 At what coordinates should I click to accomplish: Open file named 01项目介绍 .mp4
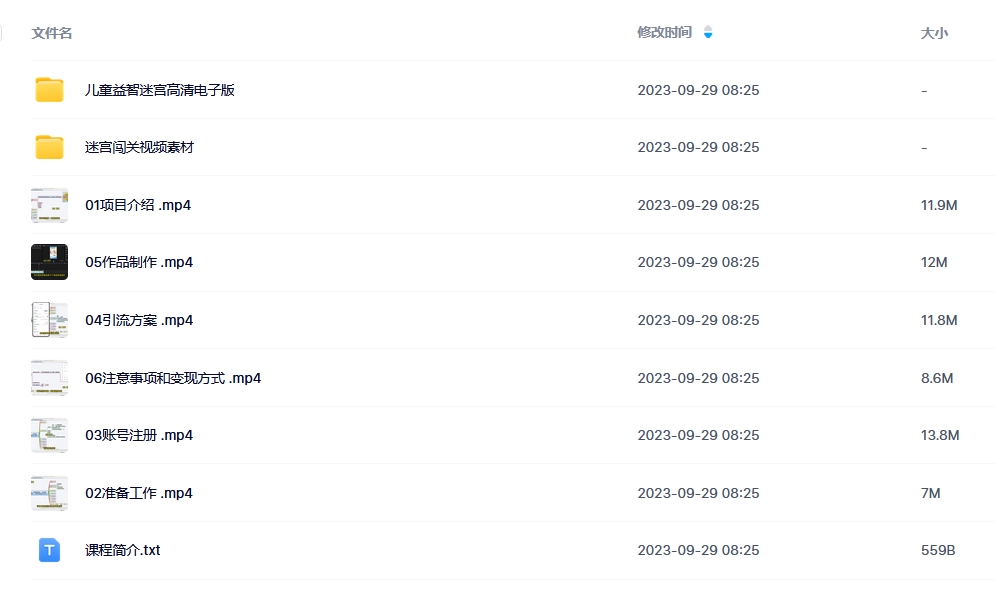[x=138, y=205]
